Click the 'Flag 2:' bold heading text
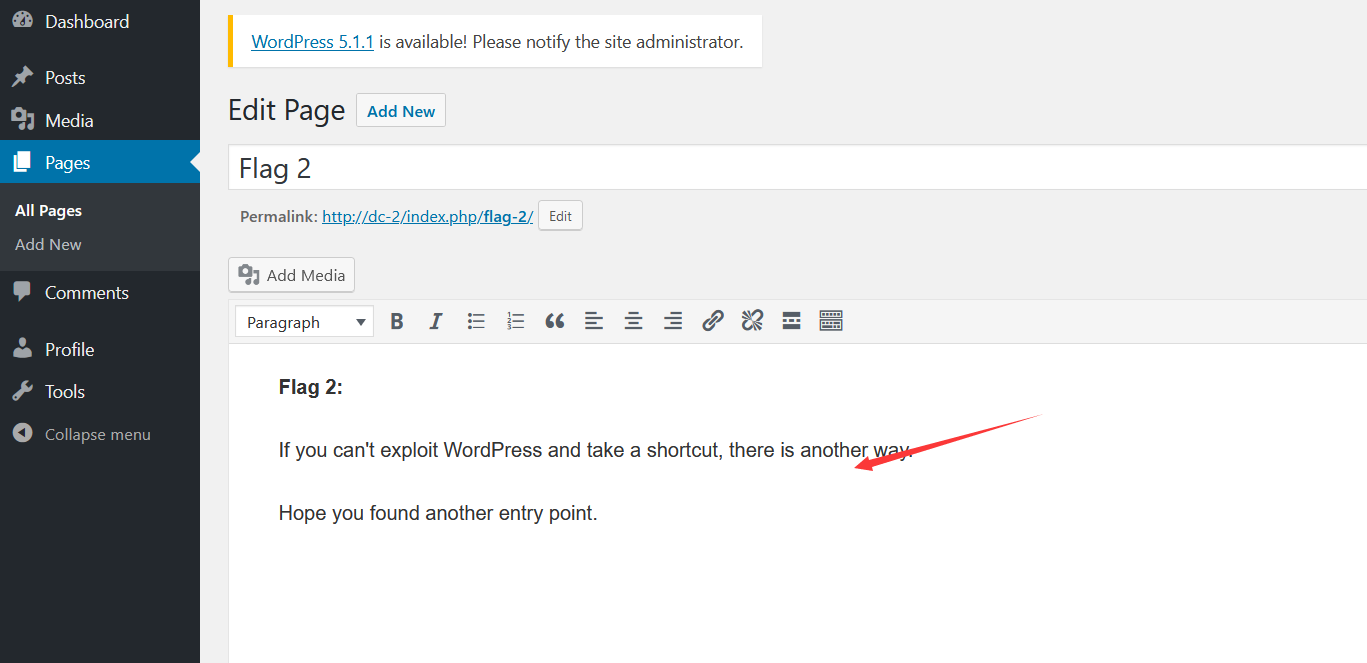The height and width of the screenshot is (663, 1367). 311,388
